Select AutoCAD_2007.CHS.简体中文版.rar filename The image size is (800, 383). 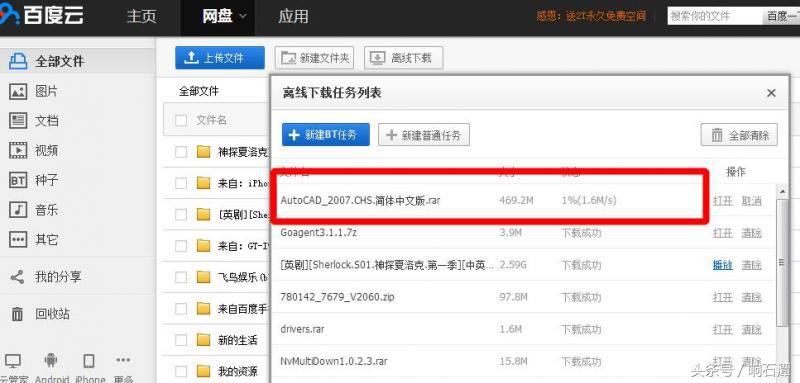[360, 200]
